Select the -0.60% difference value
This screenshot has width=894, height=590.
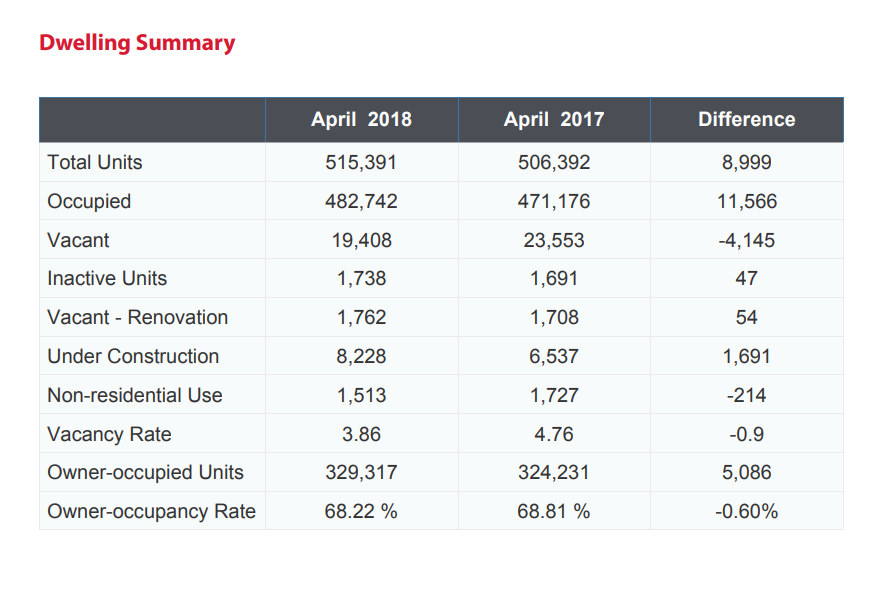[x=746, y=511]
